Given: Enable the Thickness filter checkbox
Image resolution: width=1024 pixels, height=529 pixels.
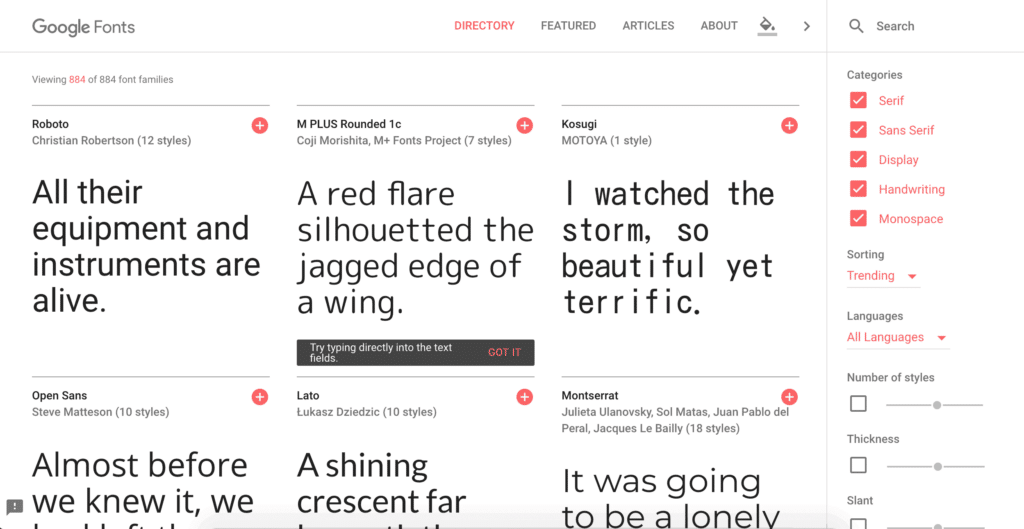Looking at the screenshot, I should point(858,466).
